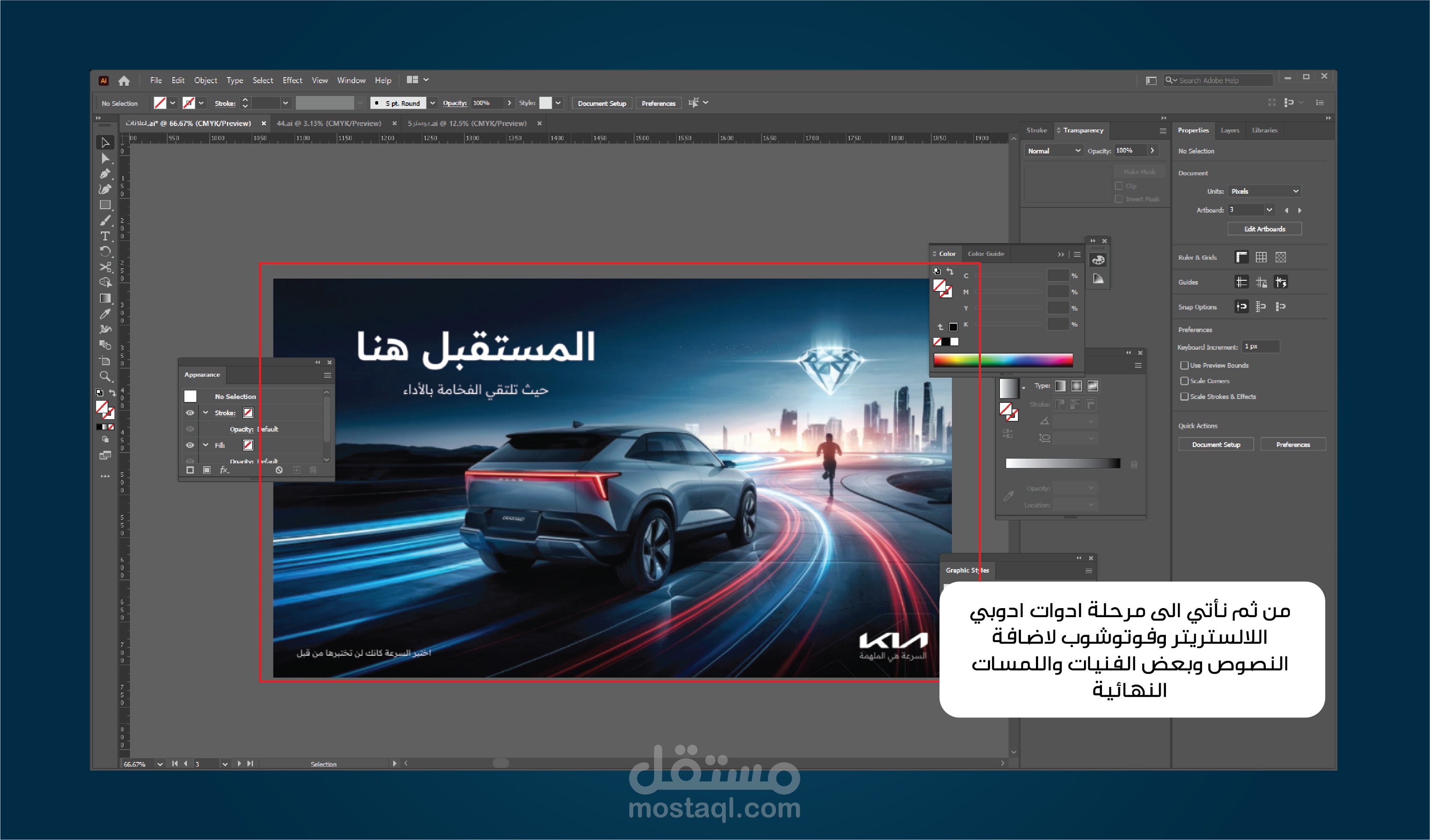Click Document Setup in the control bar
This screenshot has width=1430, height=840.
602,103
